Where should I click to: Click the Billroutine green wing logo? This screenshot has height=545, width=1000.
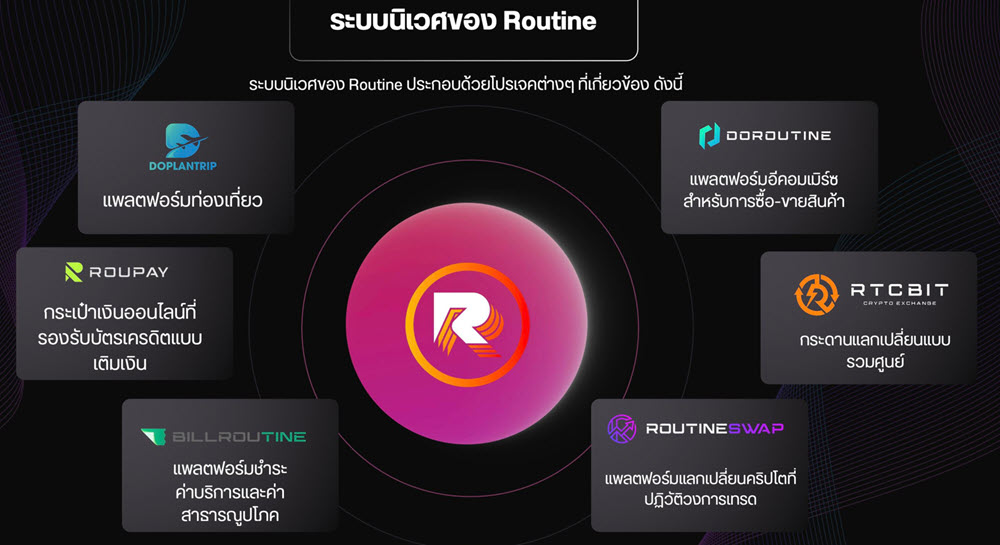(153, 437)
